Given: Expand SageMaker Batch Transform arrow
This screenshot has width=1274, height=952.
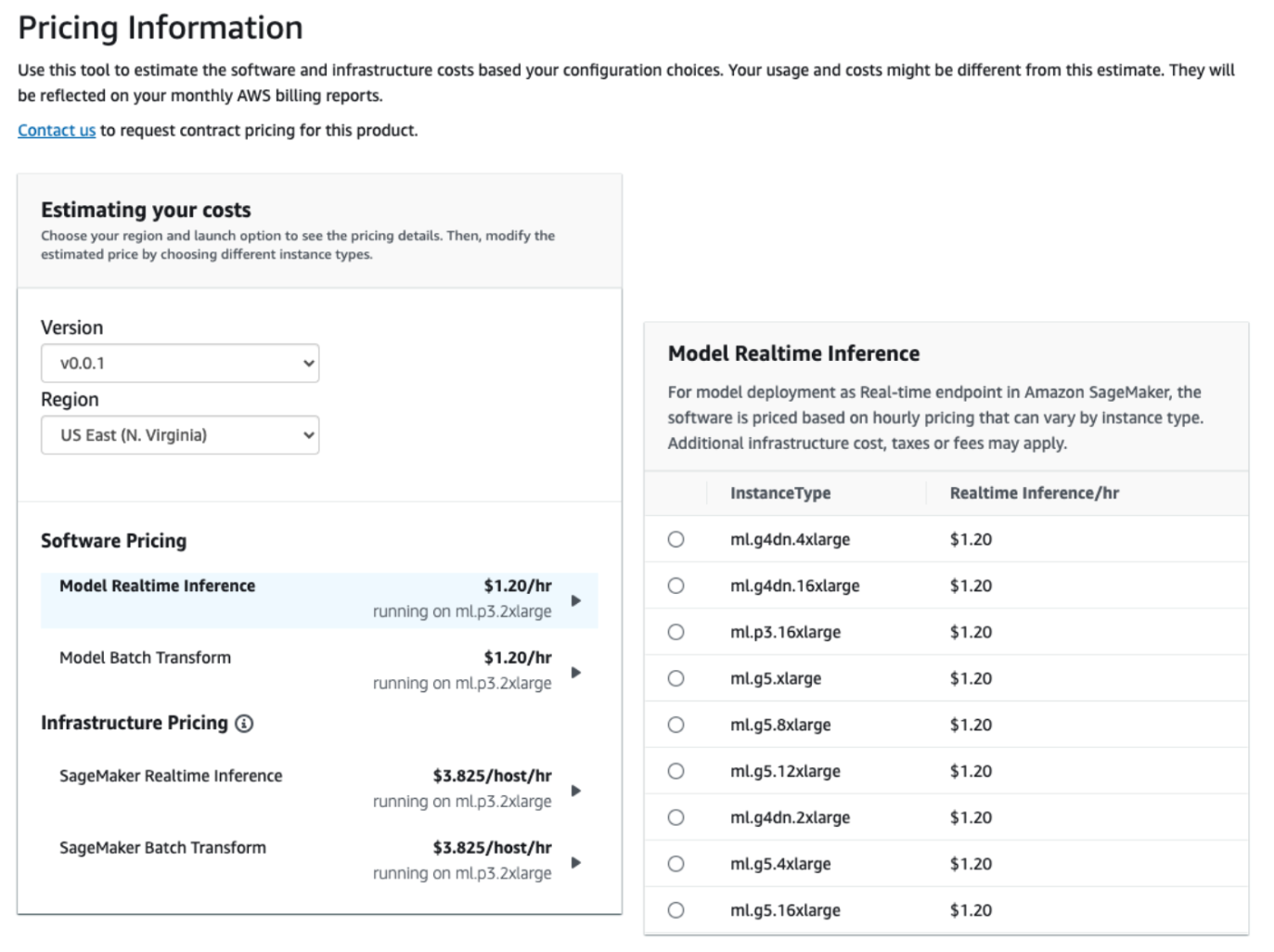Looking at the screenshot, I should click(576, 862).
